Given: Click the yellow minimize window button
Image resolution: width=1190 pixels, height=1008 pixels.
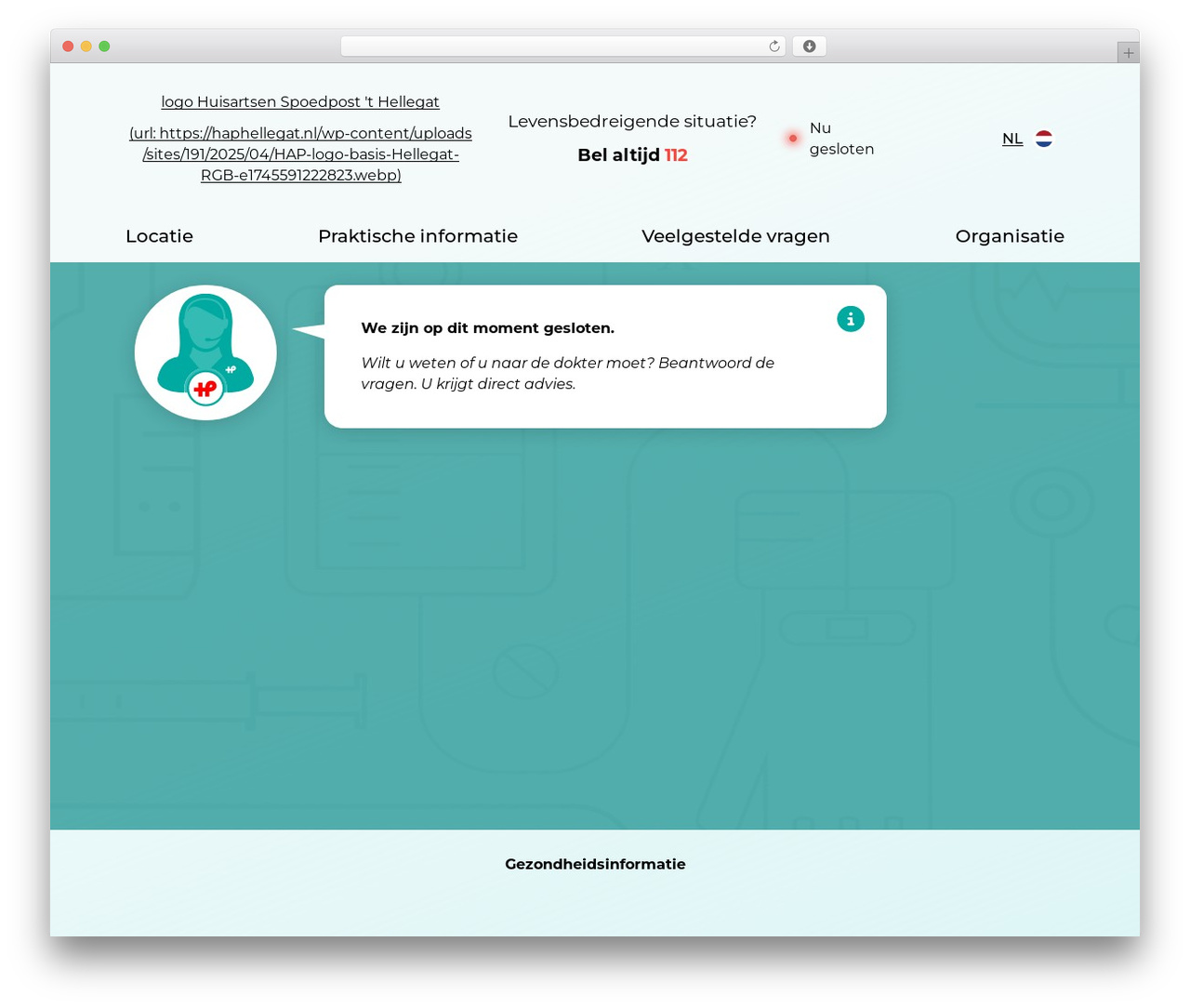Looking at the screenshot, I should coord(86,46).
